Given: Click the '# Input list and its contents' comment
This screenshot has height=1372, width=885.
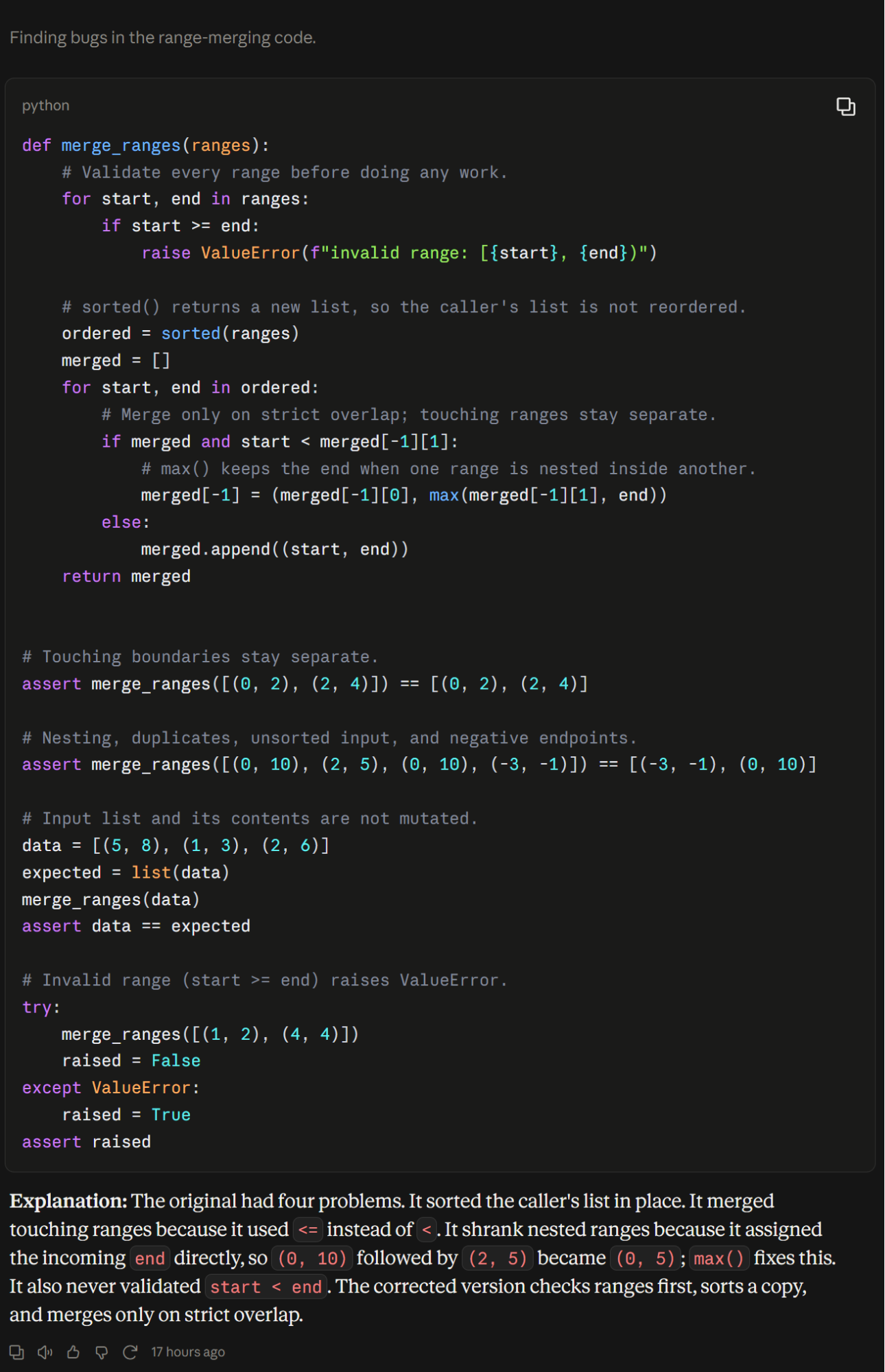Looking at the screenshot, I should pyautogui.click(x=250, y=819).
